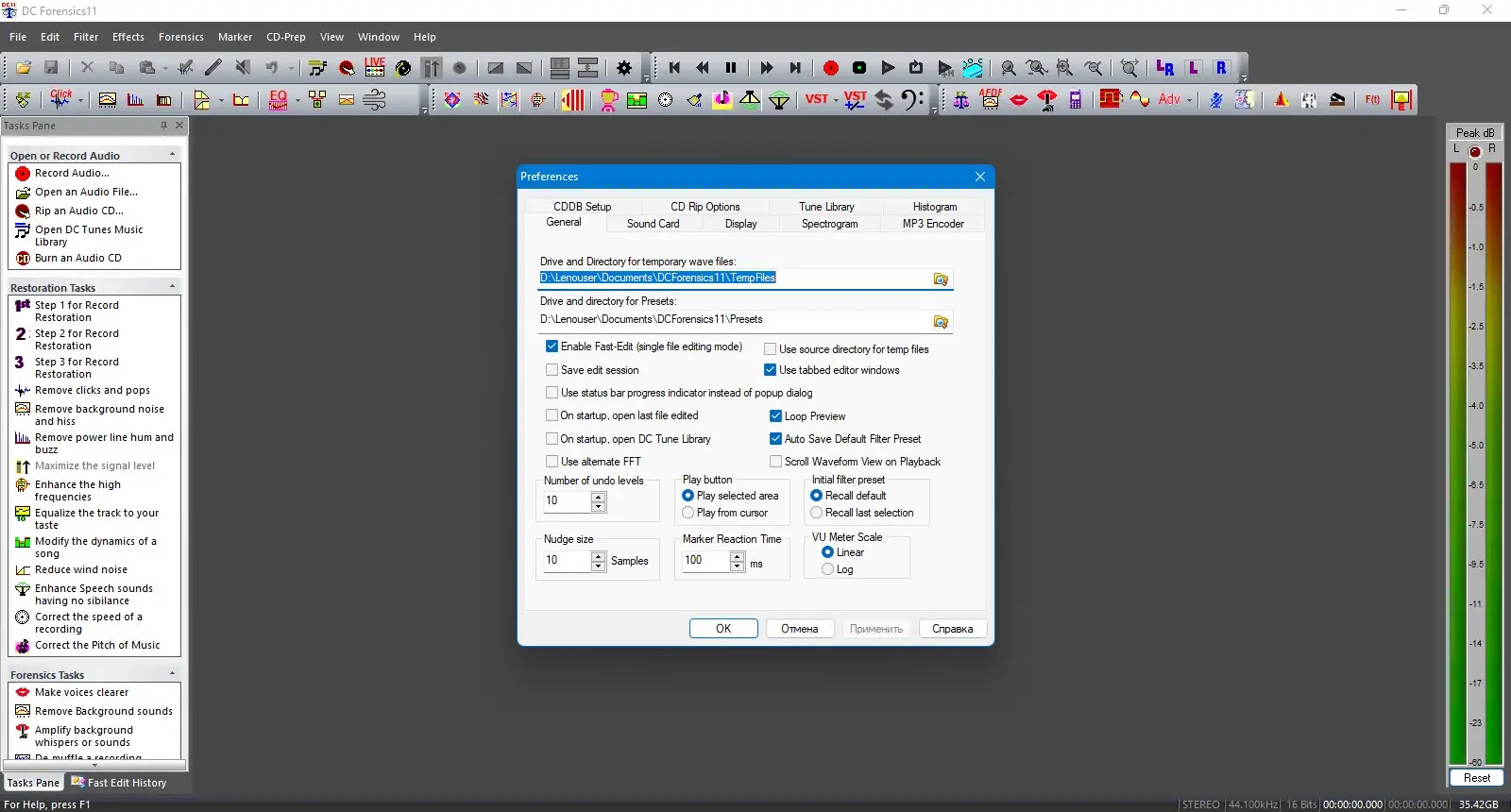Open the dropdown arrow beside the Click filter icon

(x=80, y=100)
